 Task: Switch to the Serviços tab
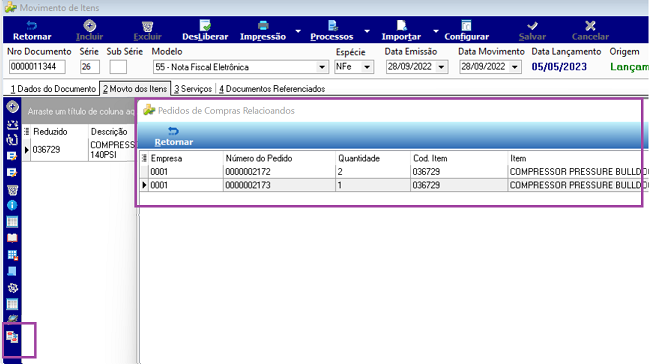point(193,89)
